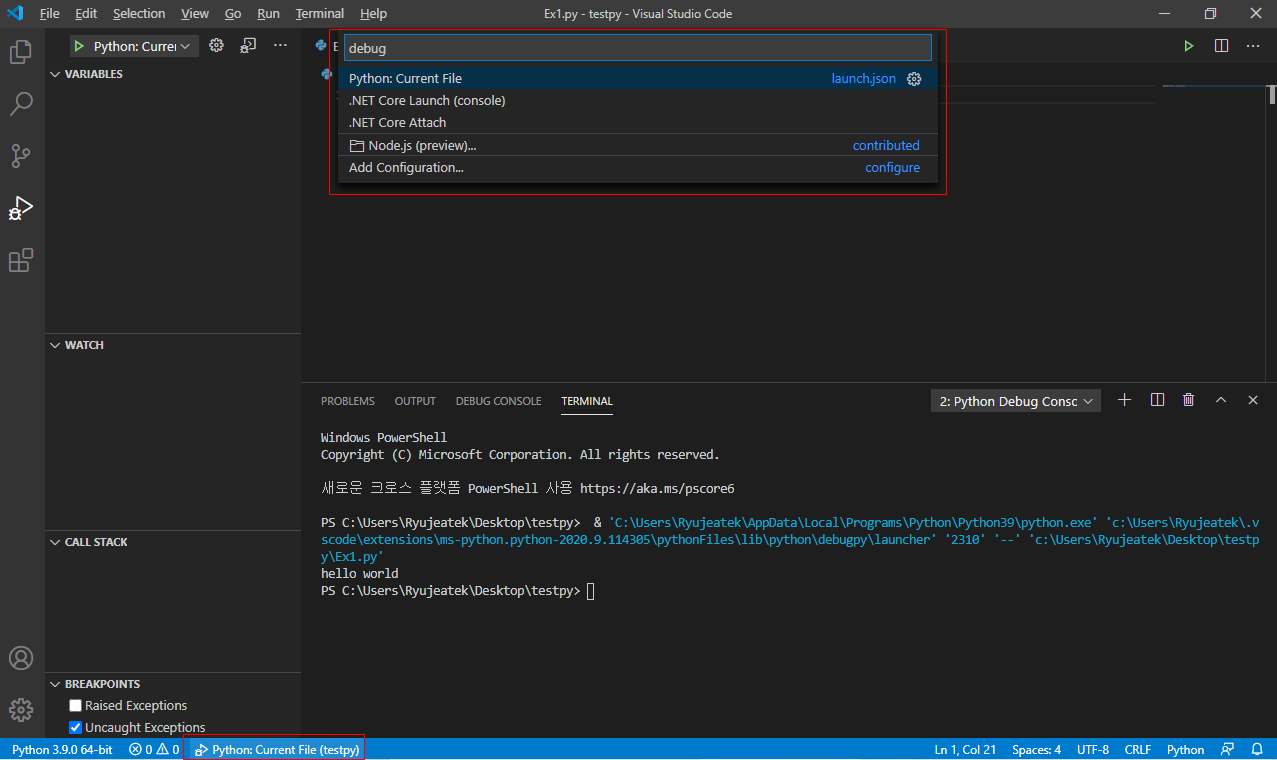Viewport: 1277px width, 760px height.
Task: Open the View menu
Action: coord(195,14)
